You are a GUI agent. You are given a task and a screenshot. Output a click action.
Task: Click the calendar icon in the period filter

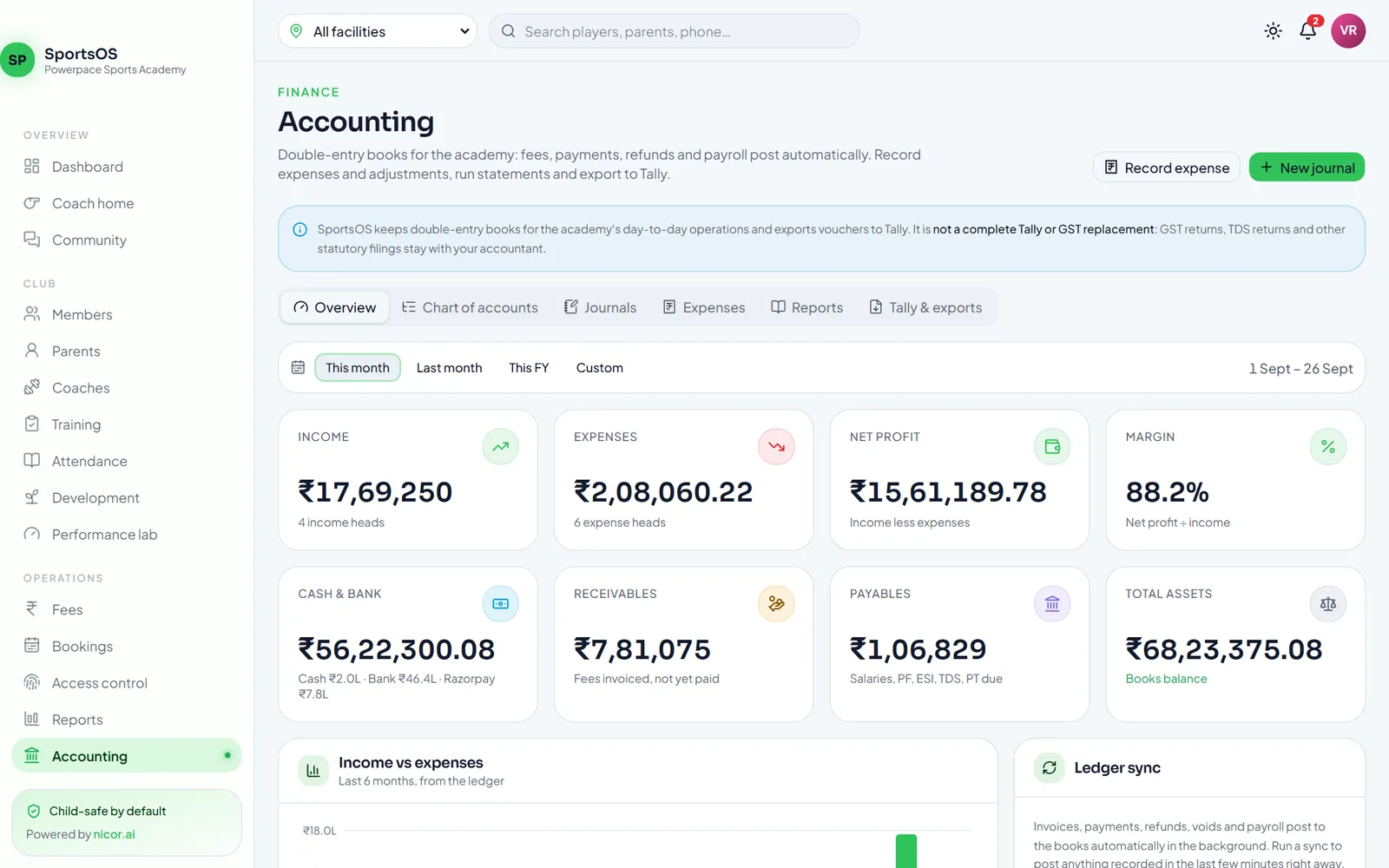(x=298, y=368)
